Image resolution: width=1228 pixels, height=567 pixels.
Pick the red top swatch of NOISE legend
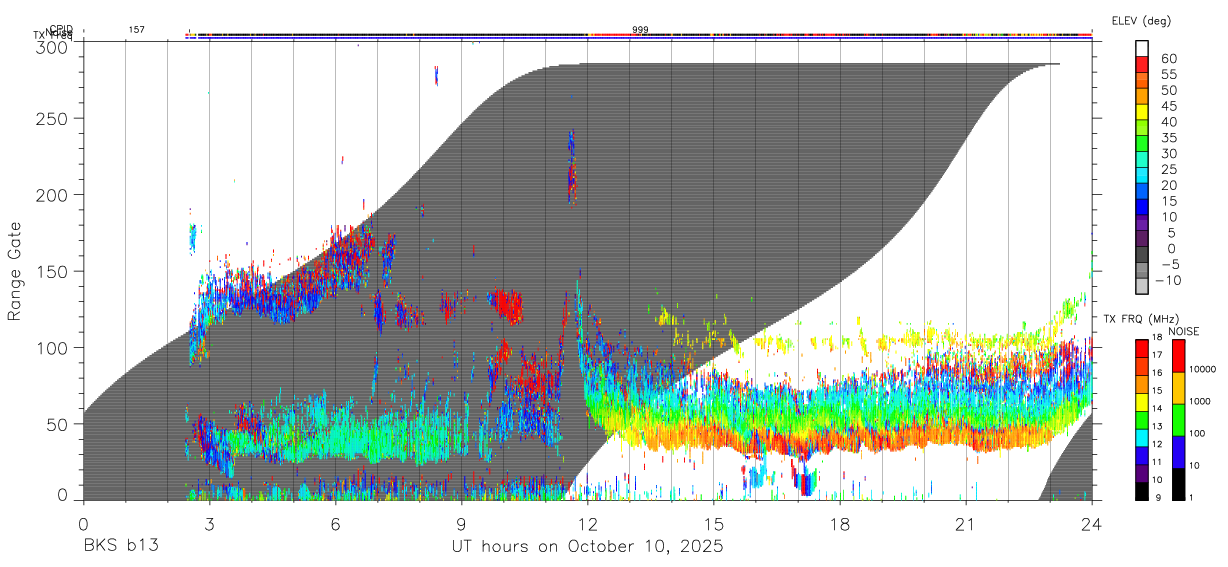click(x=1178, y=356)
